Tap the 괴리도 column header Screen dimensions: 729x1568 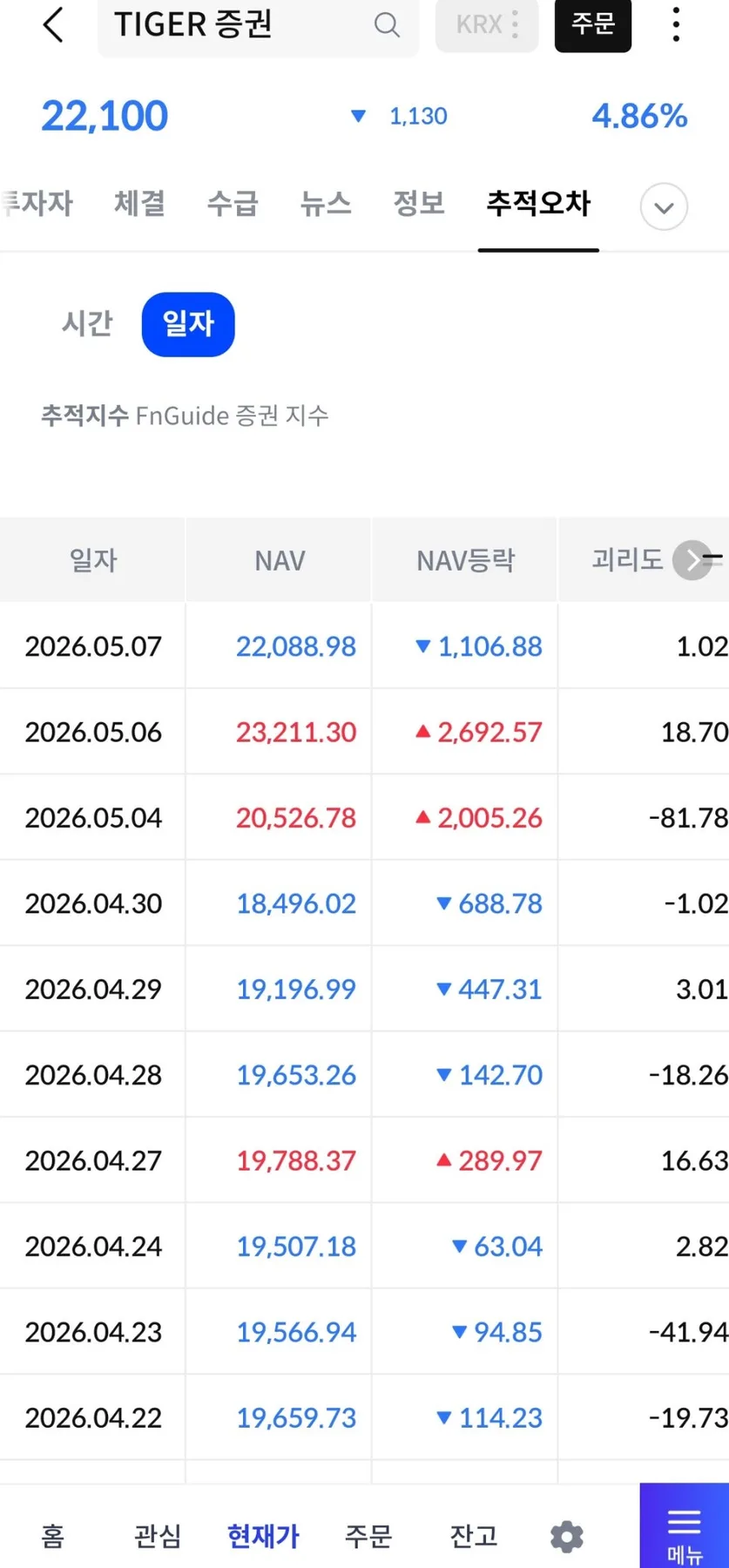point(627,559)
